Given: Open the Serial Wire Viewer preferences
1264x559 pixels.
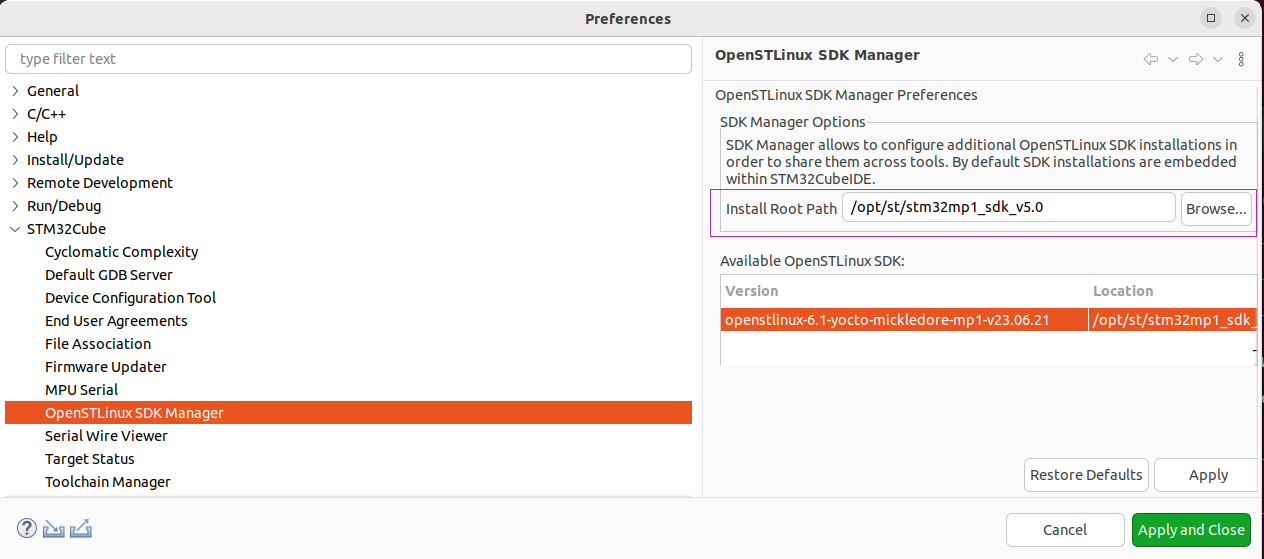Looking at the screenshot, I should point(106,436).
